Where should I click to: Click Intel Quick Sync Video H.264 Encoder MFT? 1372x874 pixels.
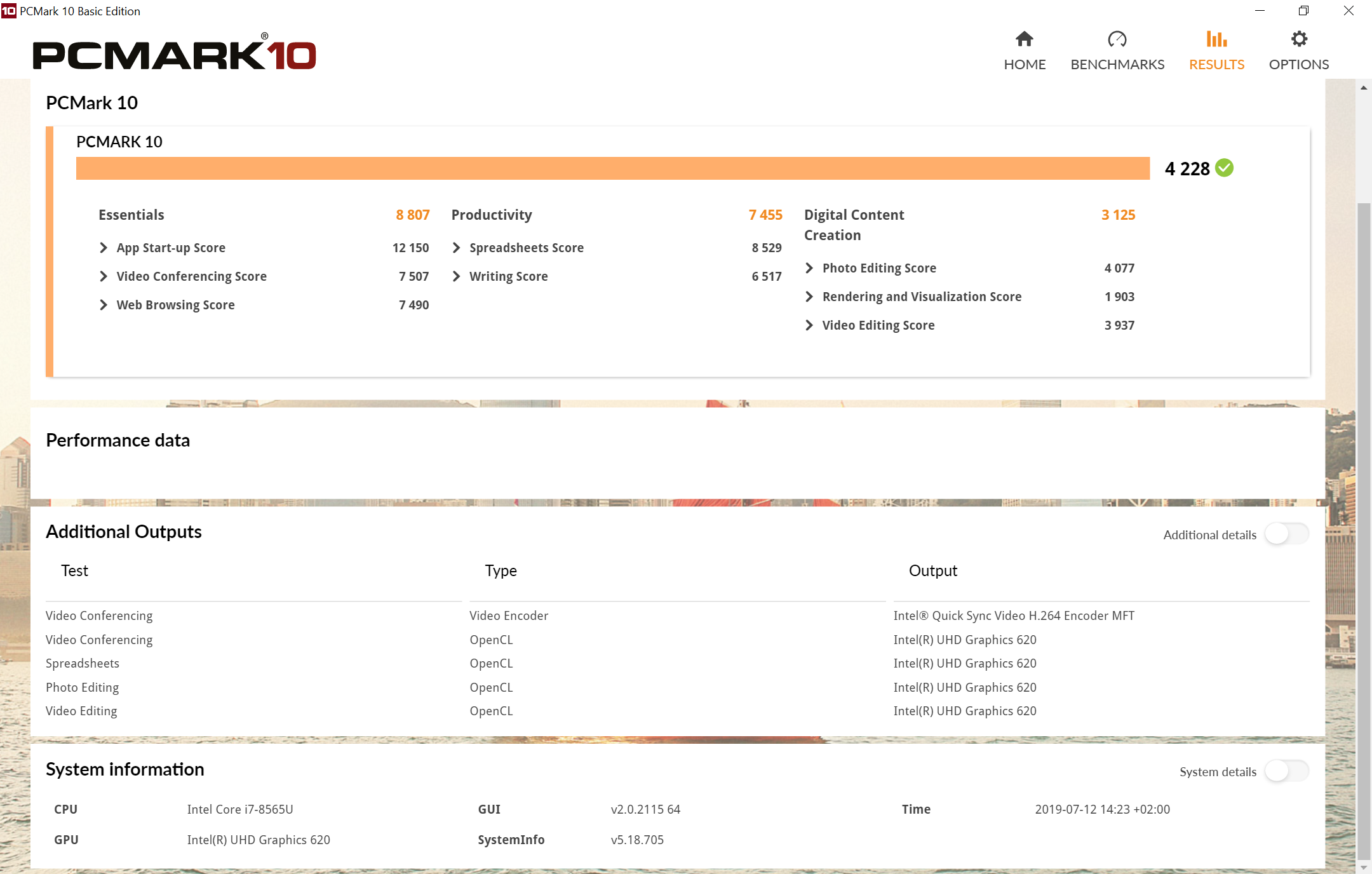tap(1014, 615)
